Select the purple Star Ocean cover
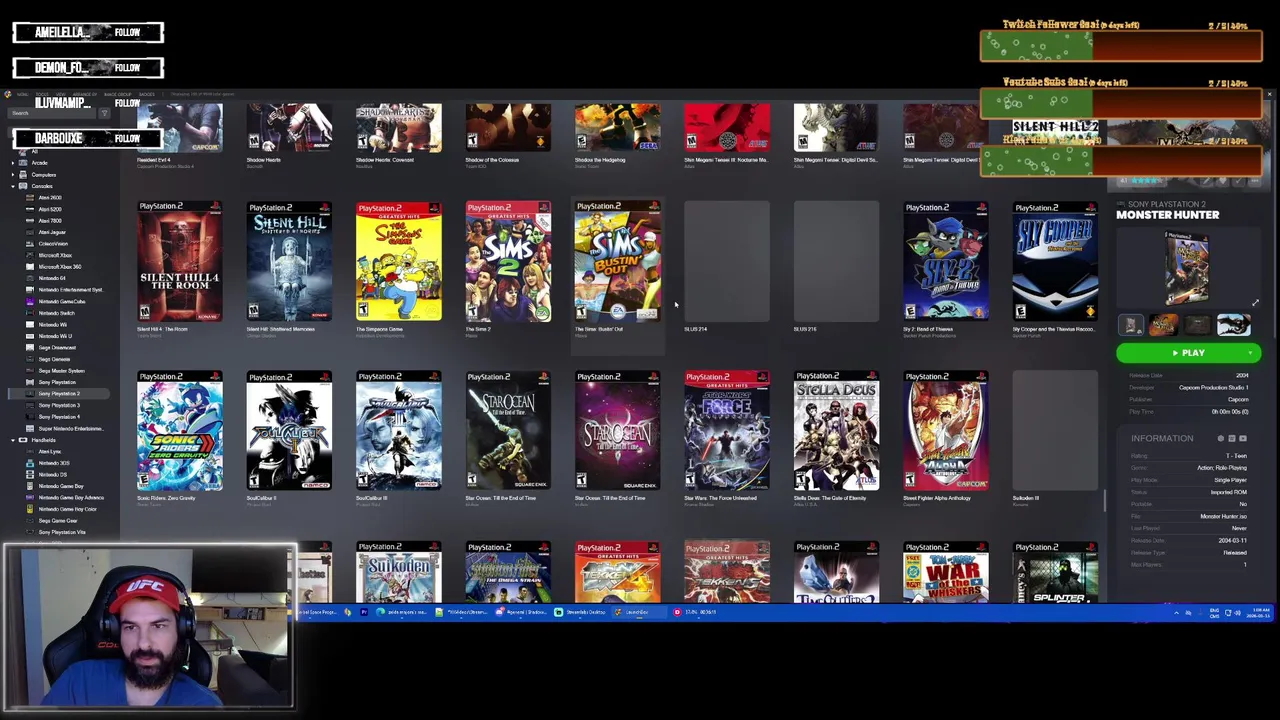The width and height of the screenshot is (1280, 720). (617, 431)
